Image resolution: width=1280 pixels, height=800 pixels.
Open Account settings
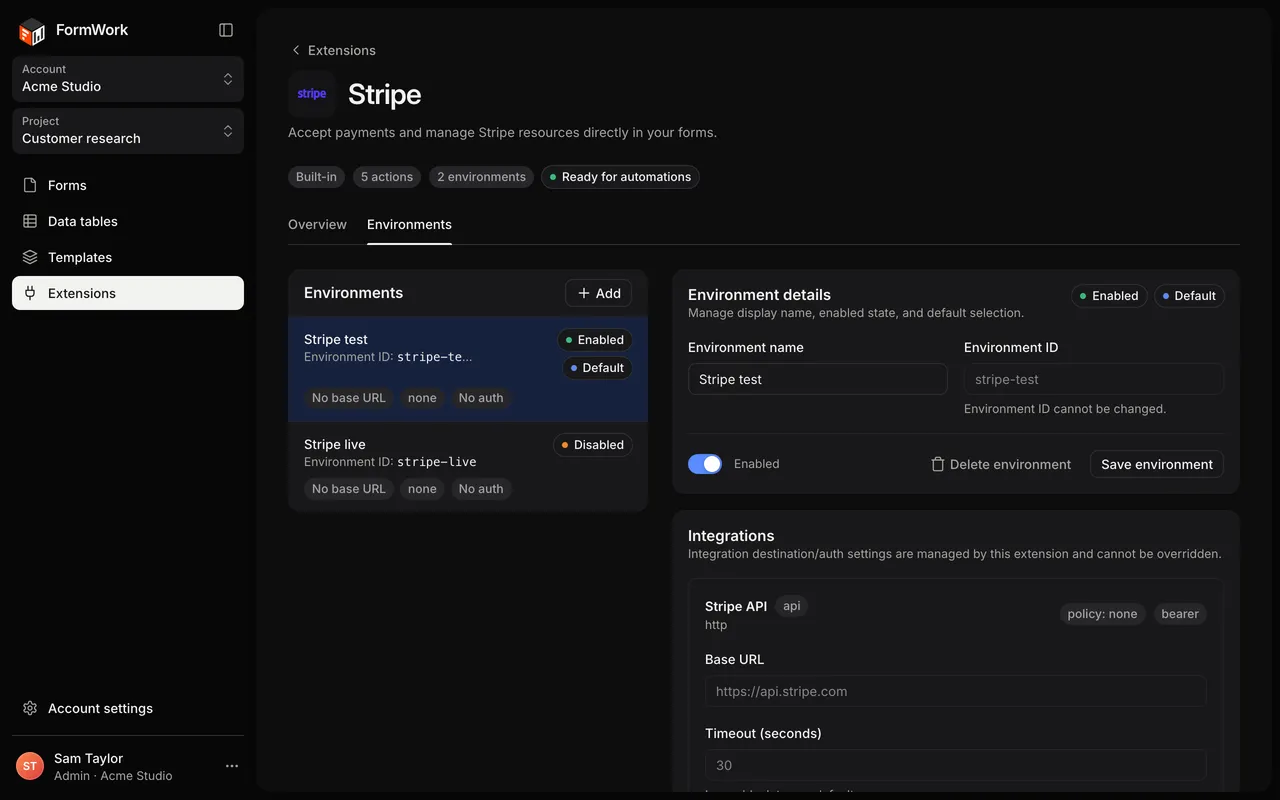point(128,708)
